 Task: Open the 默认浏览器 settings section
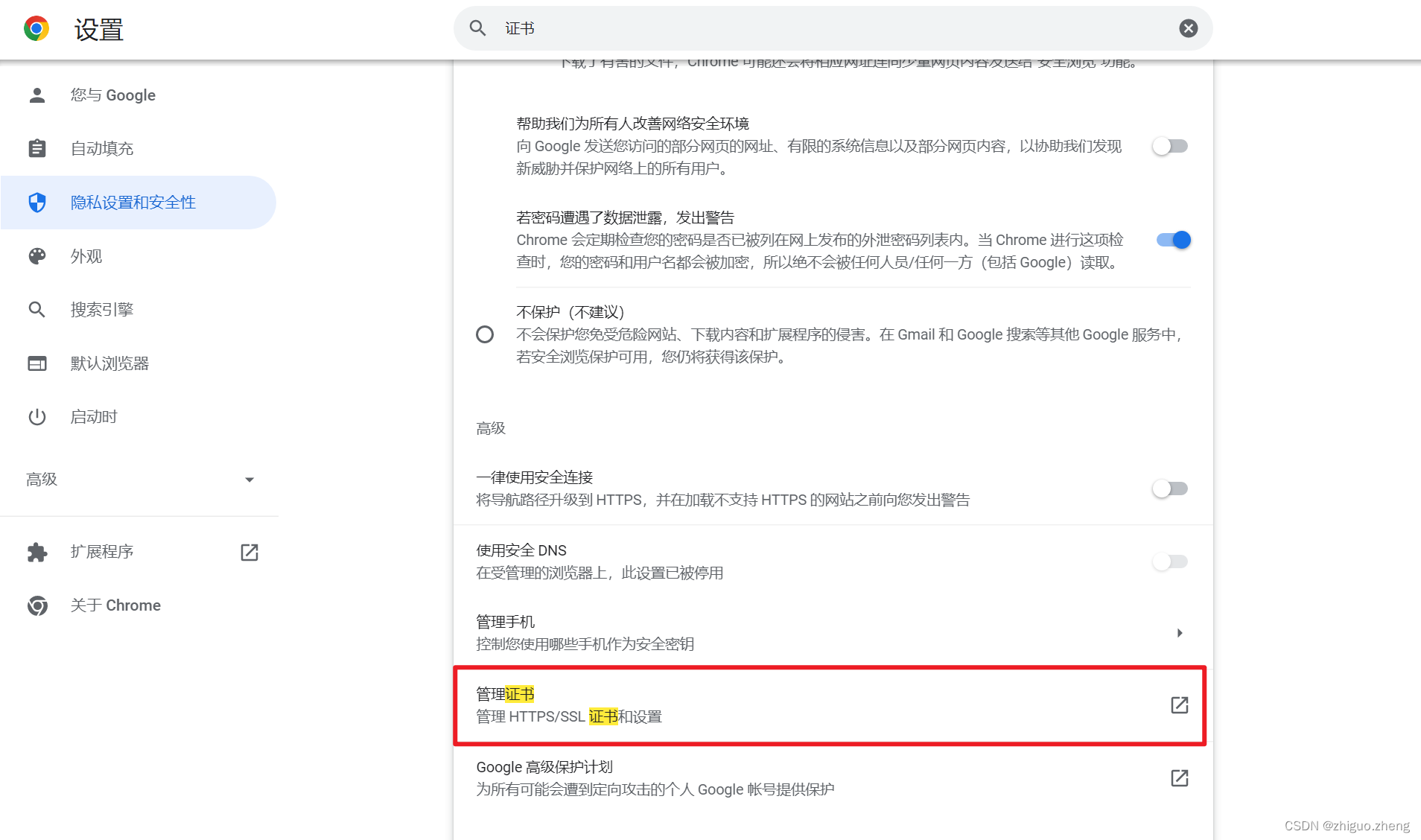tap(139, 363)
